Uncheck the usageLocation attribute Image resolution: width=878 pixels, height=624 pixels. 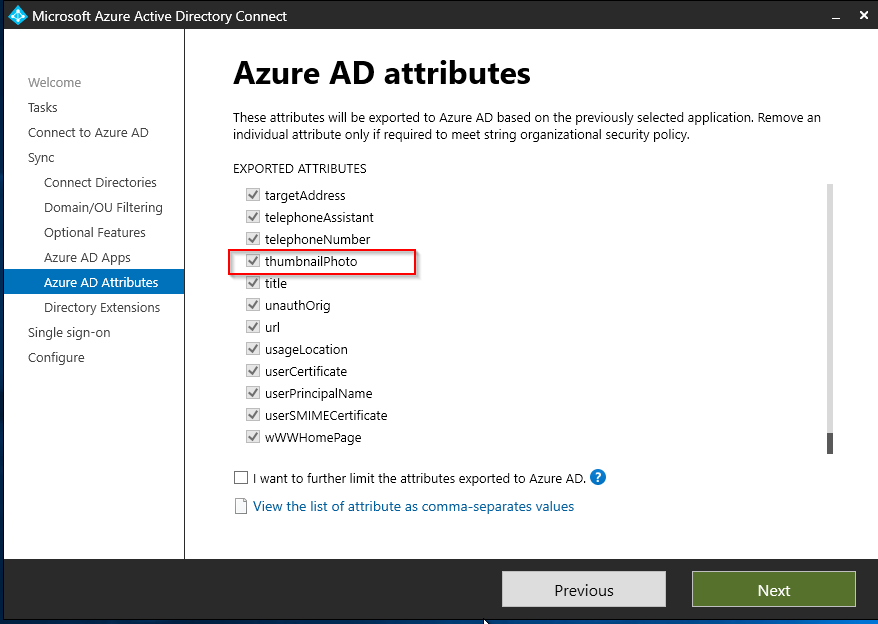pyautogui.click(x=253, y=348)
